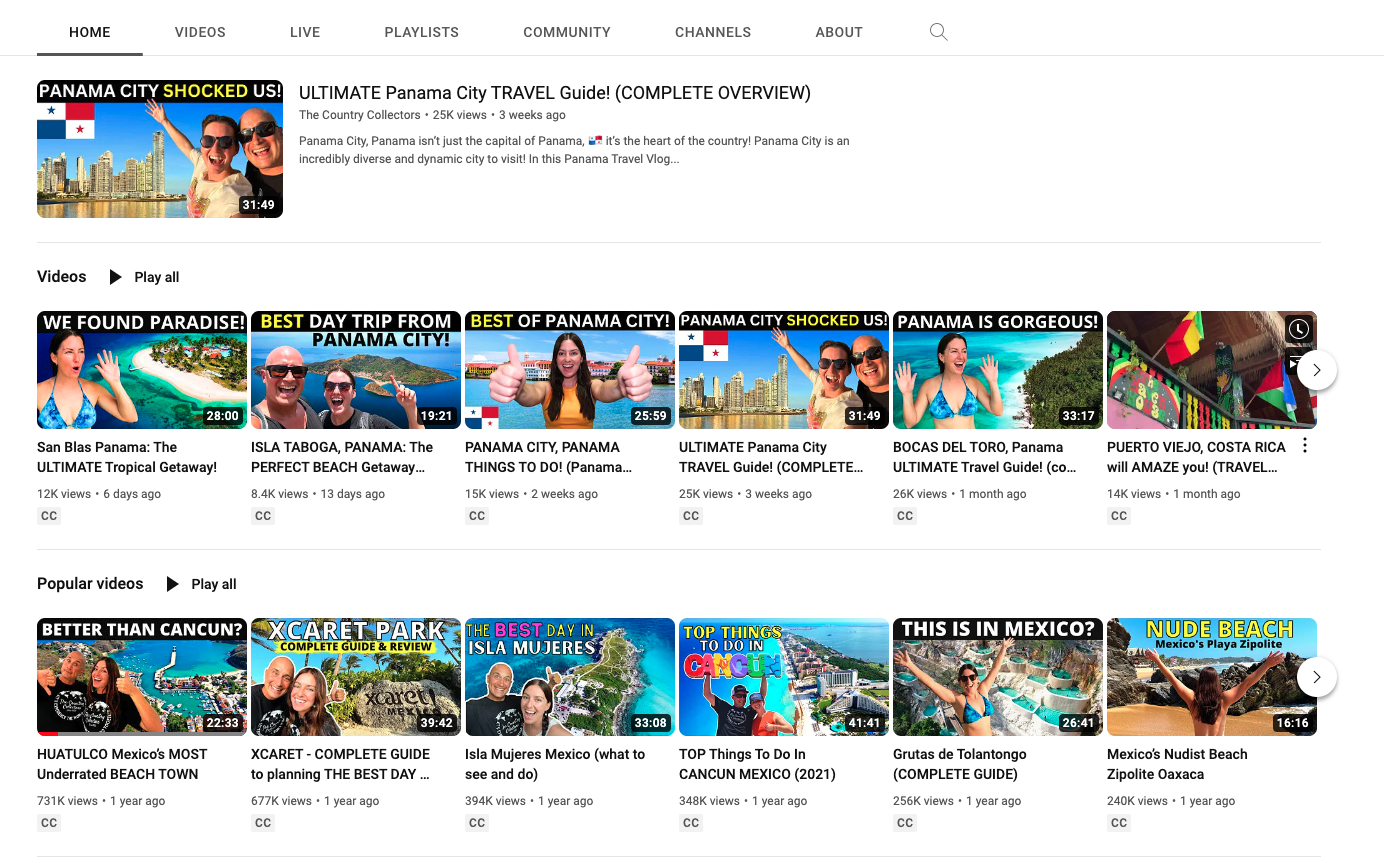
Task: Open Isla Mujeres Mexico video title
Action: pyautogui.click(x=555, y=764)
